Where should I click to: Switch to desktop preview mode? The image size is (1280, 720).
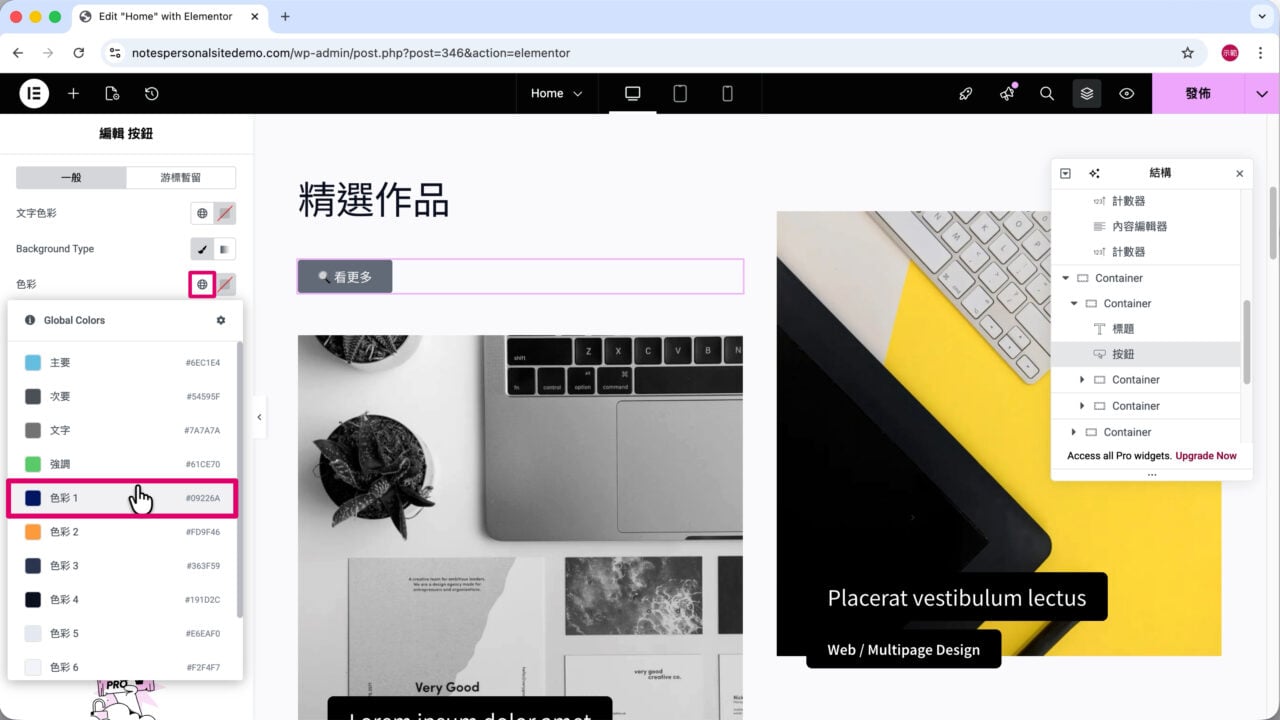coord(632,93)
